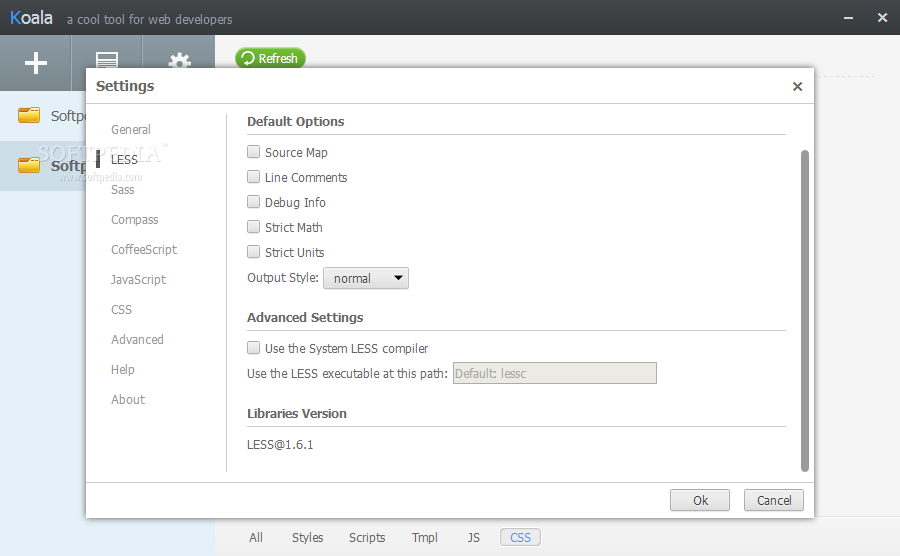Filter files by JS
The width and height of the screenshot is (900, 556).
point(474,538)
